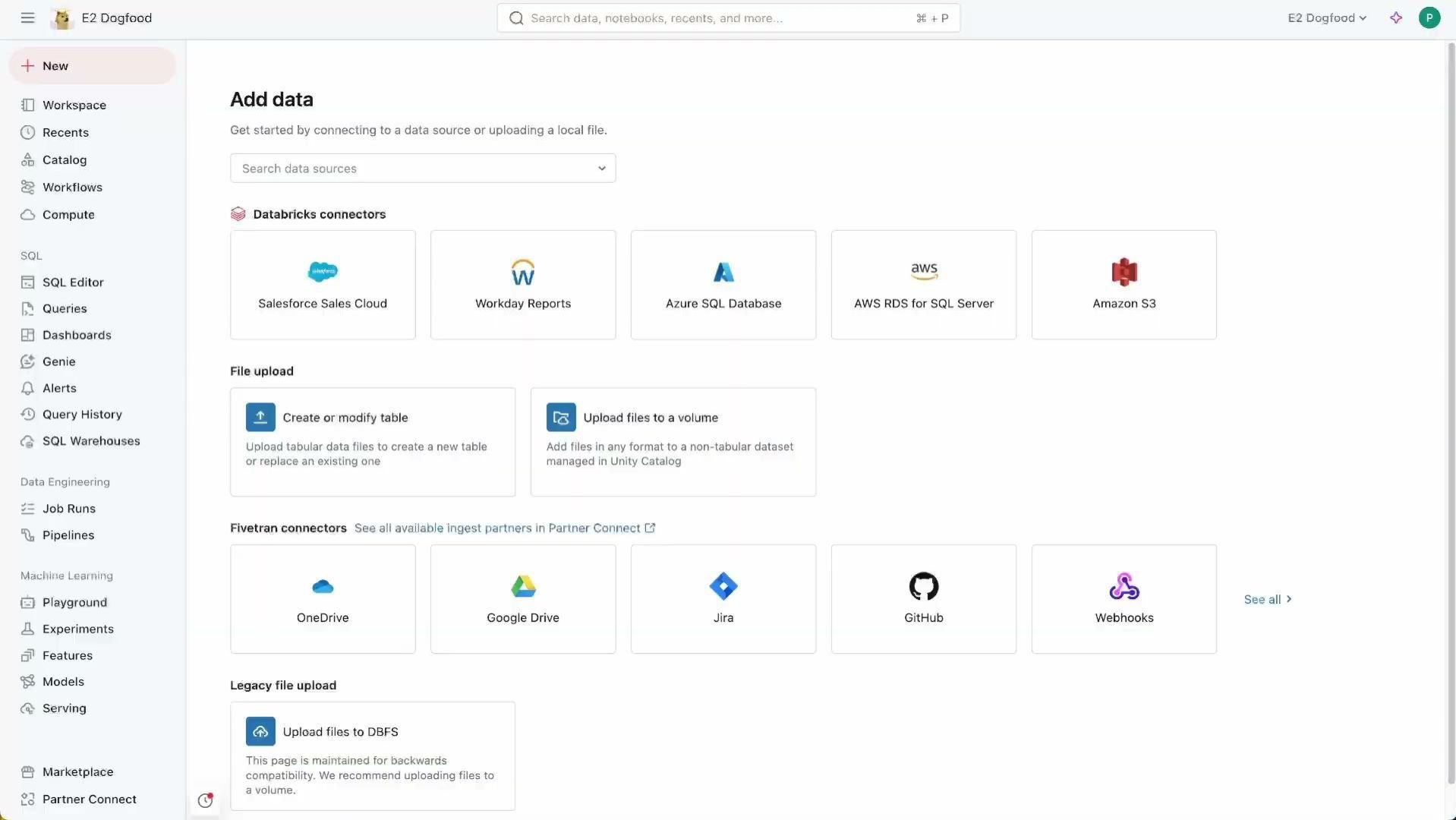Focus the Search data sources field
This screenshot has height=820, width=1456.
[423, 169]
